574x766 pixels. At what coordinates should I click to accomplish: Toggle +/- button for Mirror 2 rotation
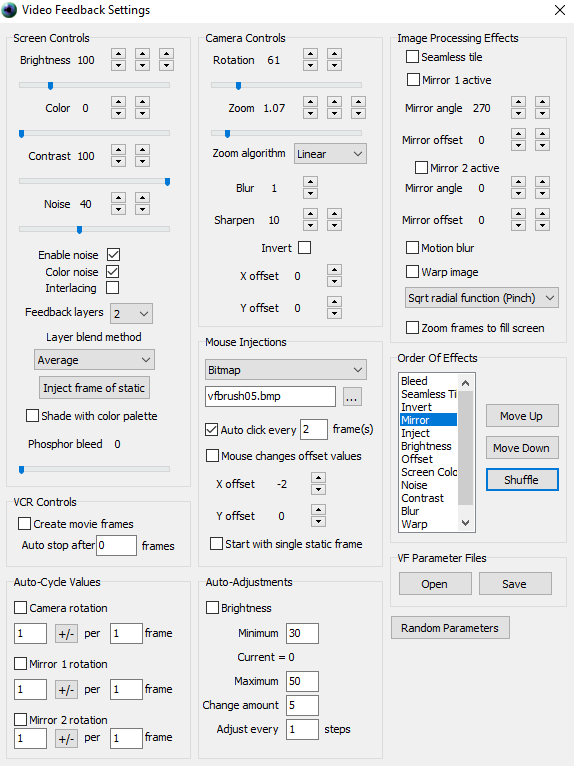(66, 738)
